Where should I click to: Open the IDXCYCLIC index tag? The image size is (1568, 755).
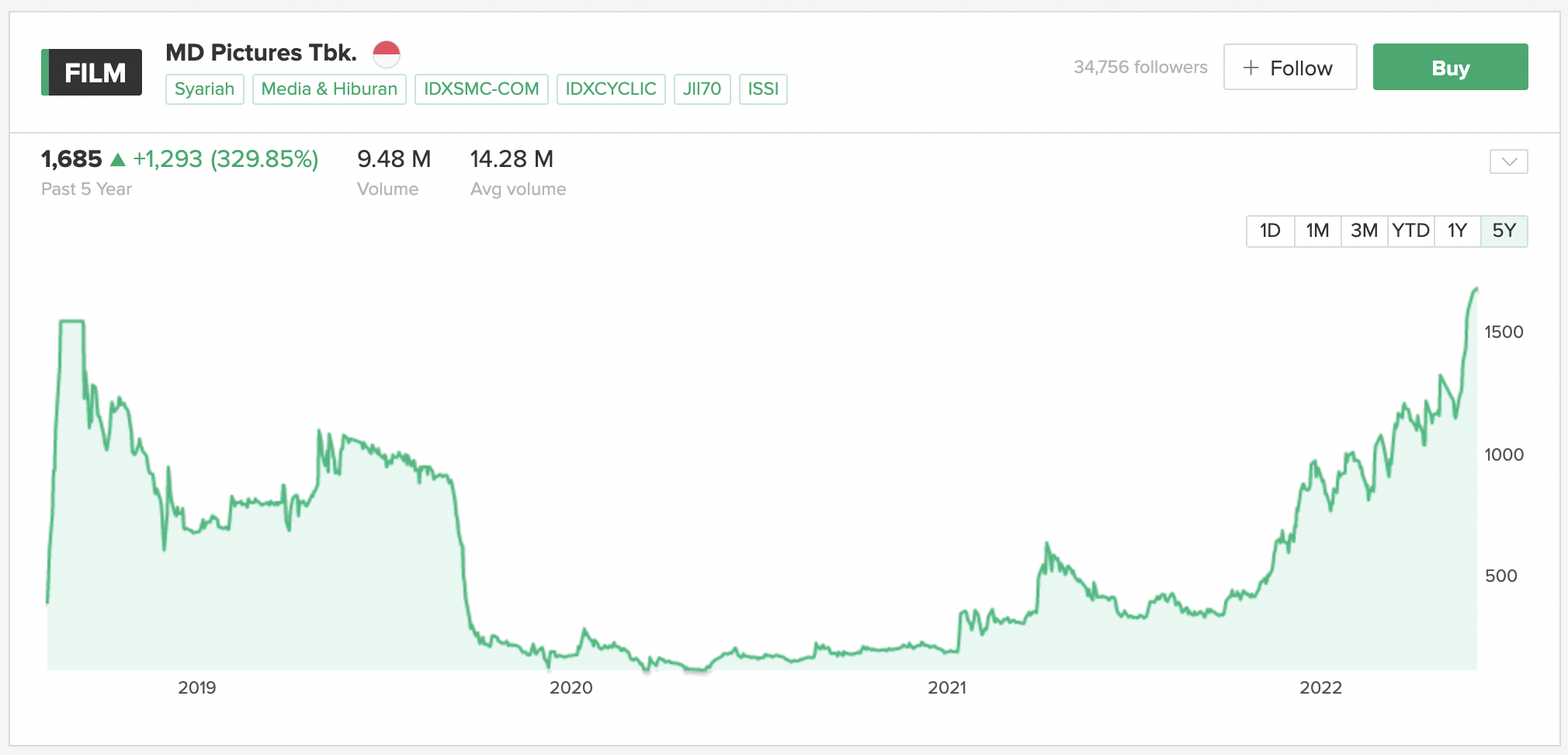(611, 89)
